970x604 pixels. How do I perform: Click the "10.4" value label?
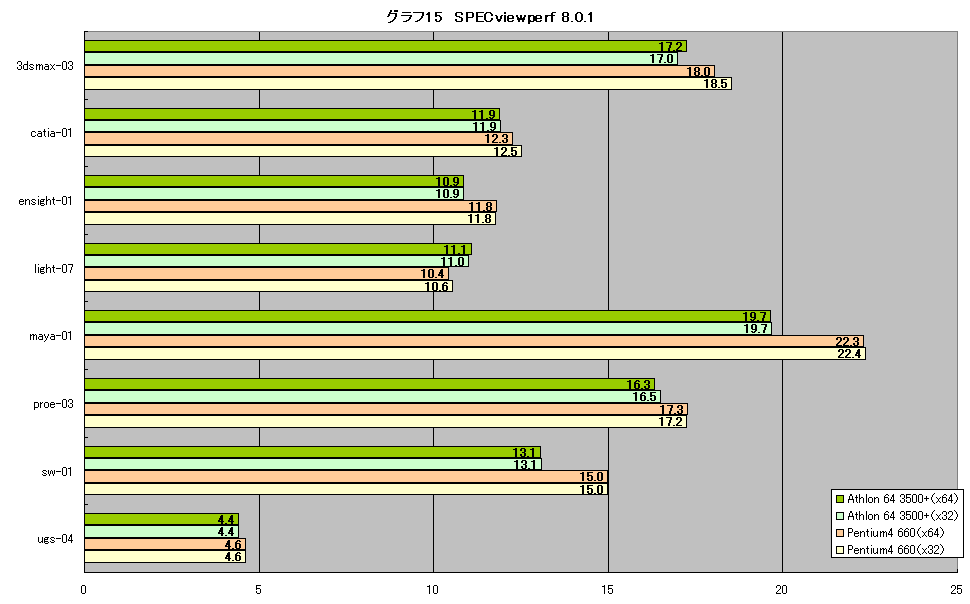pyautogui.click(x=432, y=274)
